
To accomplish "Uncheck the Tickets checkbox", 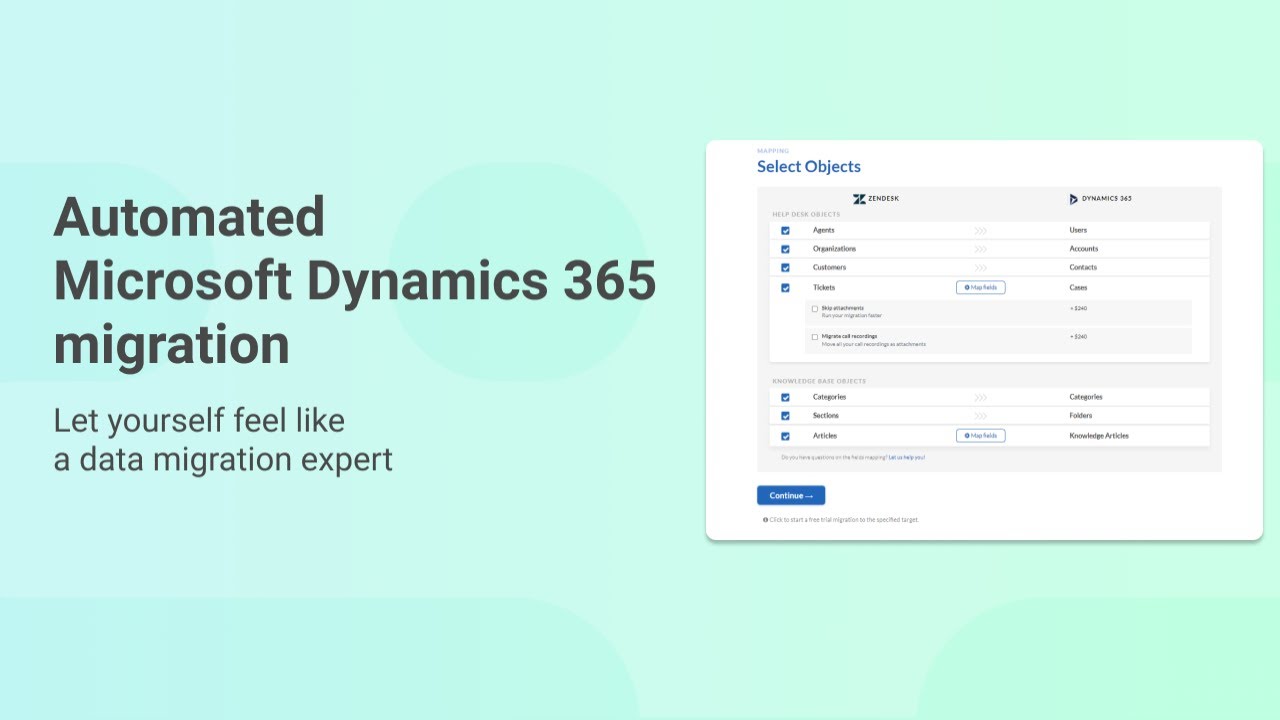I will pos(785,288).
